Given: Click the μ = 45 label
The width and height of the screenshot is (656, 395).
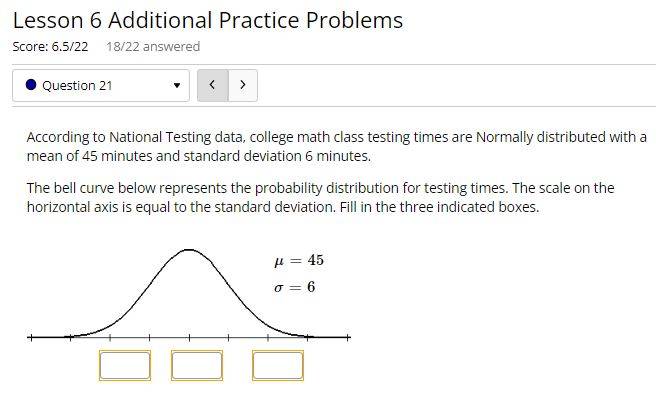Looking at the screenshot, I should pyautogui.click(x=299, y=260).
